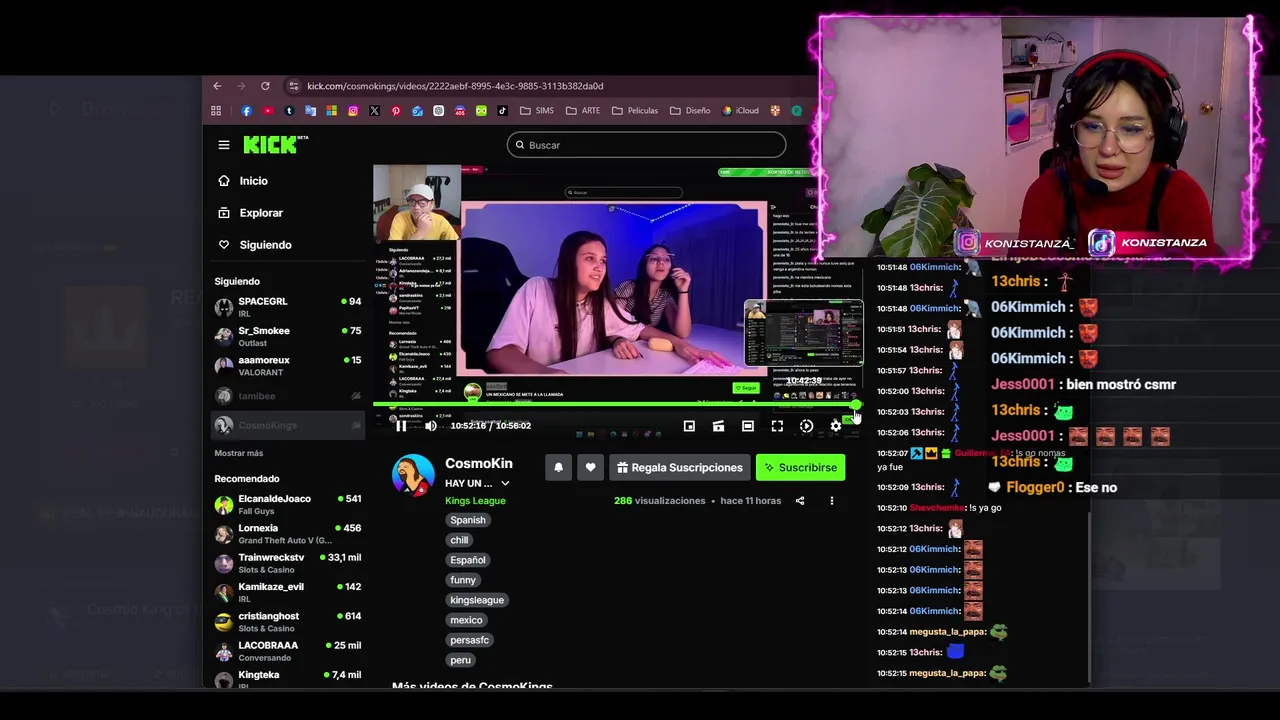This screenshot has width=1280, height=720.
Task: Reload the page in browser
Action: (265, 86)
